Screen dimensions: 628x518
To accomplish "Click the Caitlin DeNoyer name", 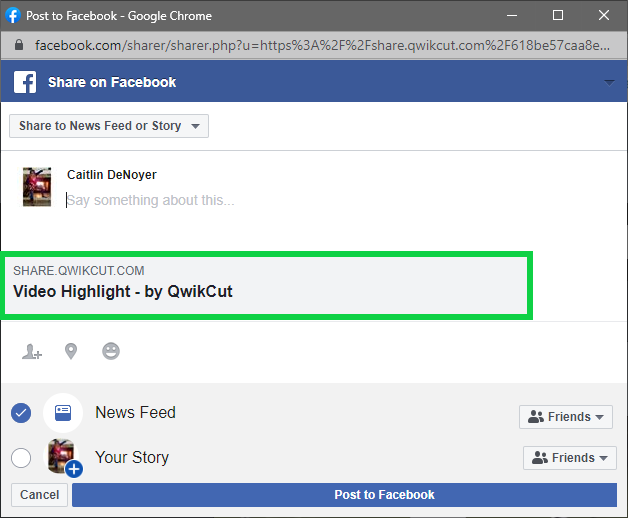I will pos(112,175).
